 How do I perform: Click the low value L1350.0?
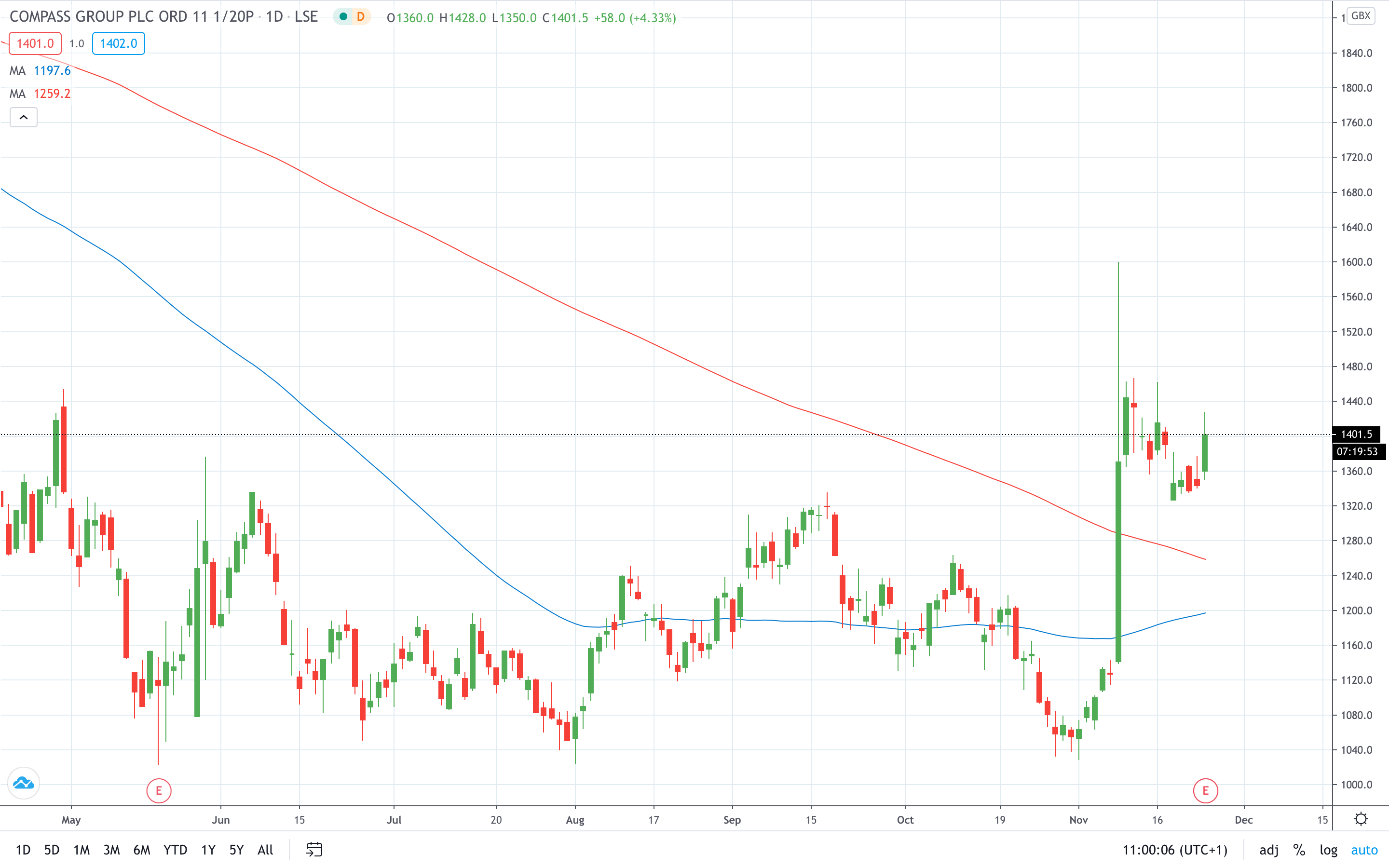[514, 18]
